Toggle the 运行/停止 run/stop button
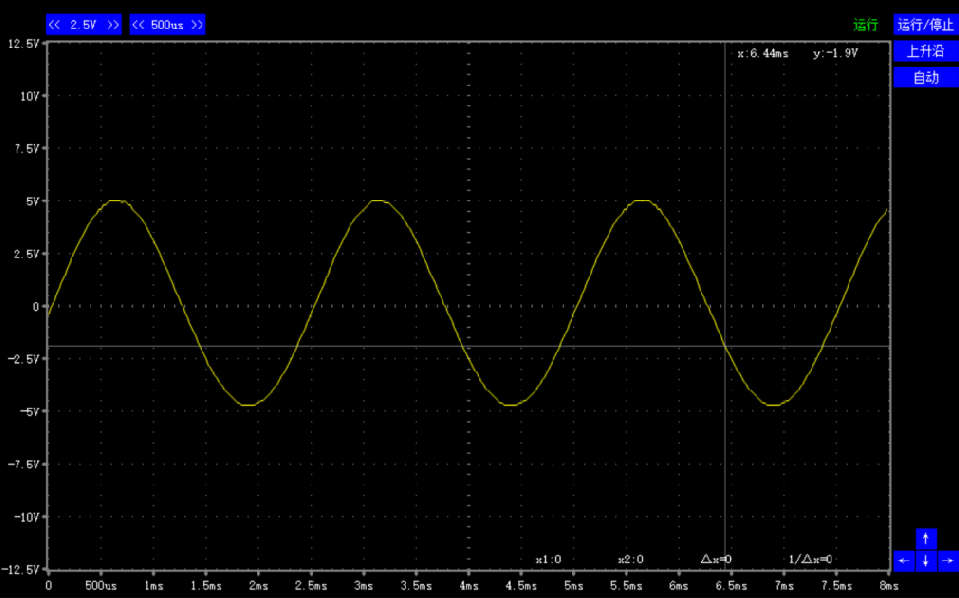The width and height of the screenshot is (959, 598). tap(926, 24)
